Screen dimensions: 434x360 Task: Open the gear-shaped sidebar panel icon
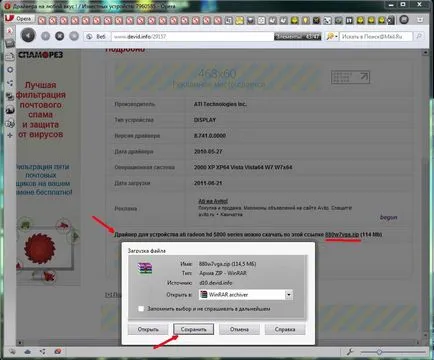tap(10, 70)
